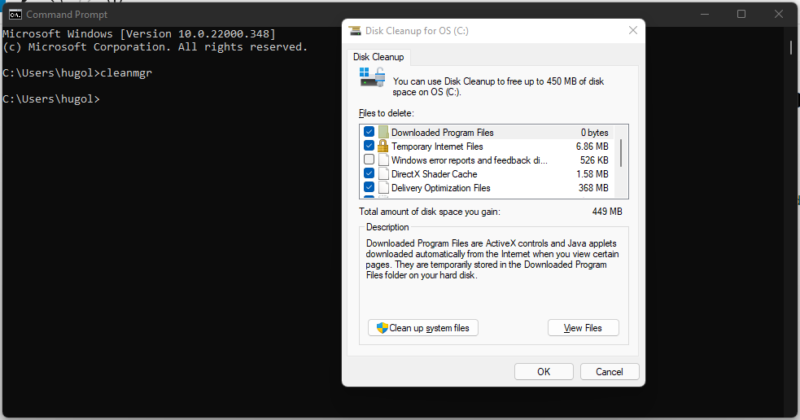
Task: Click Clean up system files button
Action: (423, 328)
